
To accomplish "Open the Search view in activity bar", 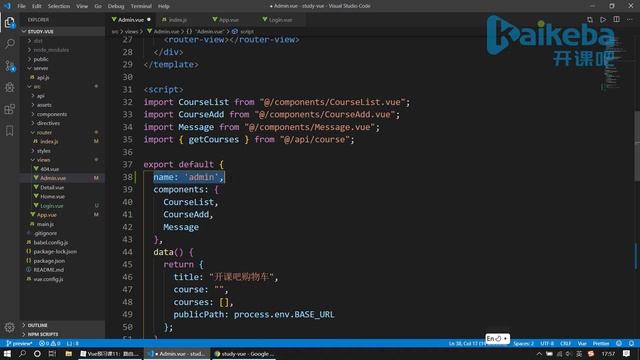I will [x=9, y=44].
